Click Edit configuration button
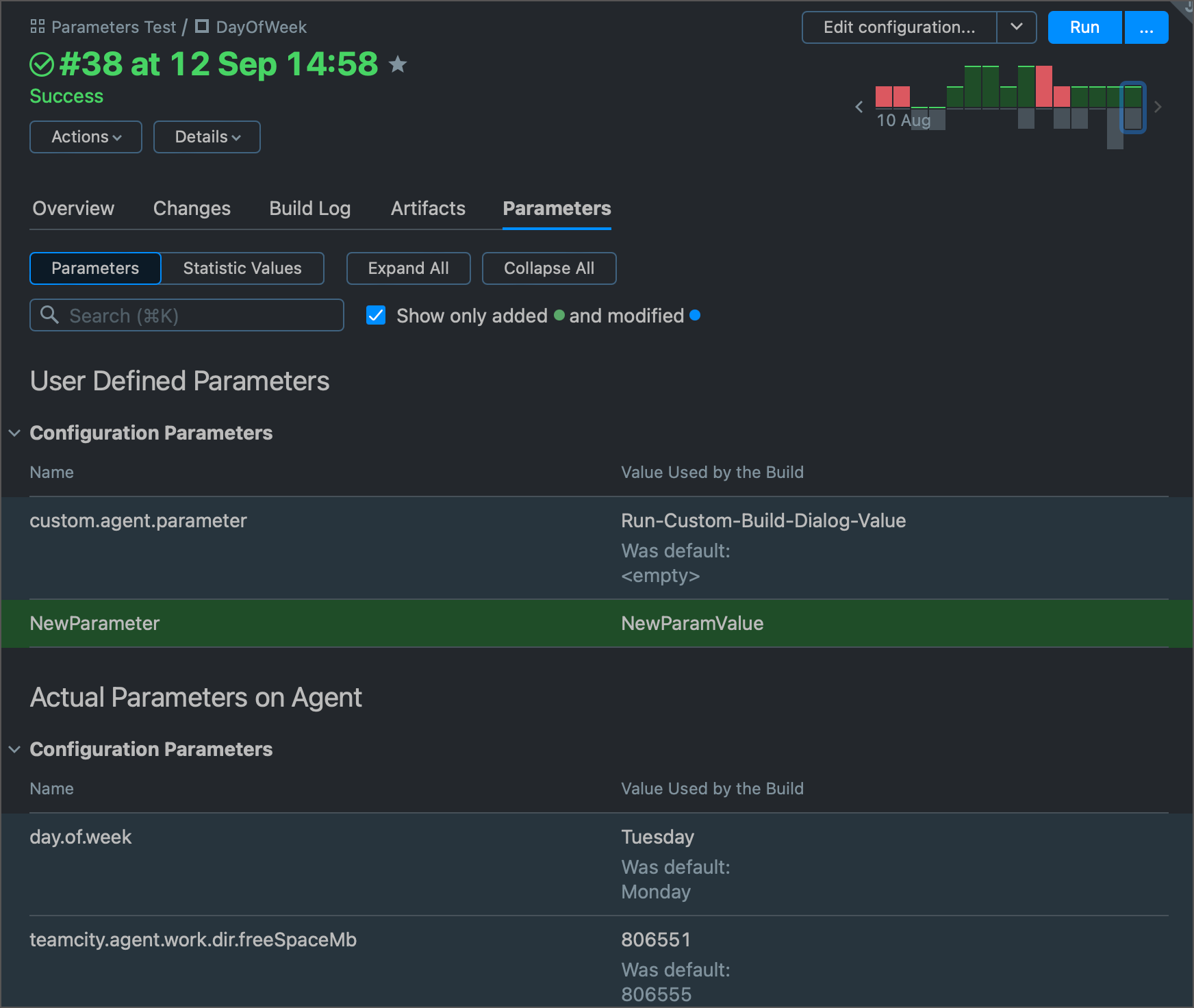This screenshot has height=1008, width=1194. tap(899, 27)
